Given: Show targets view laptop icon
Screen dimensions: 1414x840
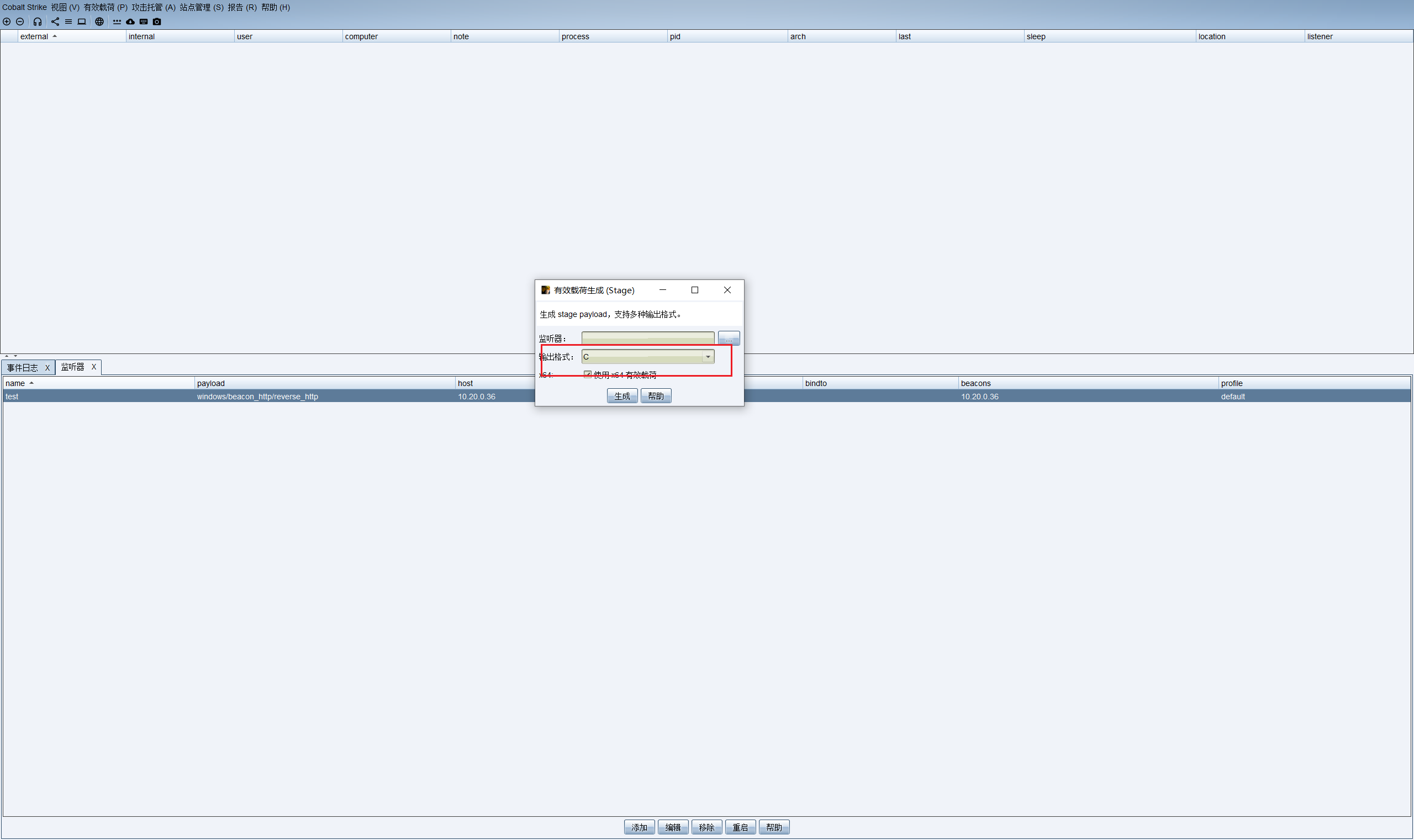Looking at the screenshot, I should [x=82, y=22].
